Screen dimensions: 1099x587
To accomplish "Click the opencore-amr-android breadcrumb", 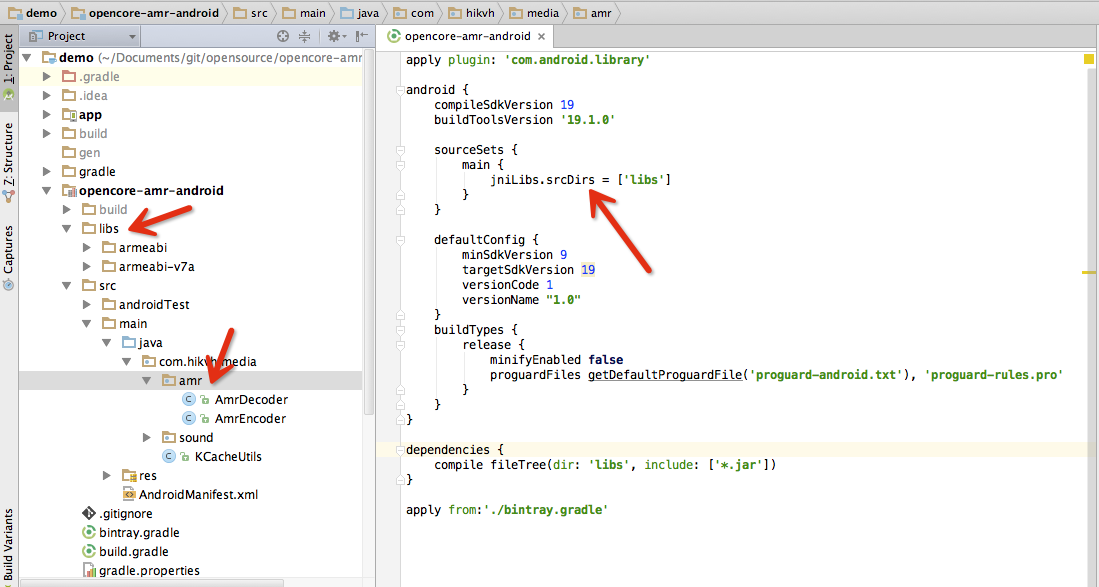I will (146, 13).
